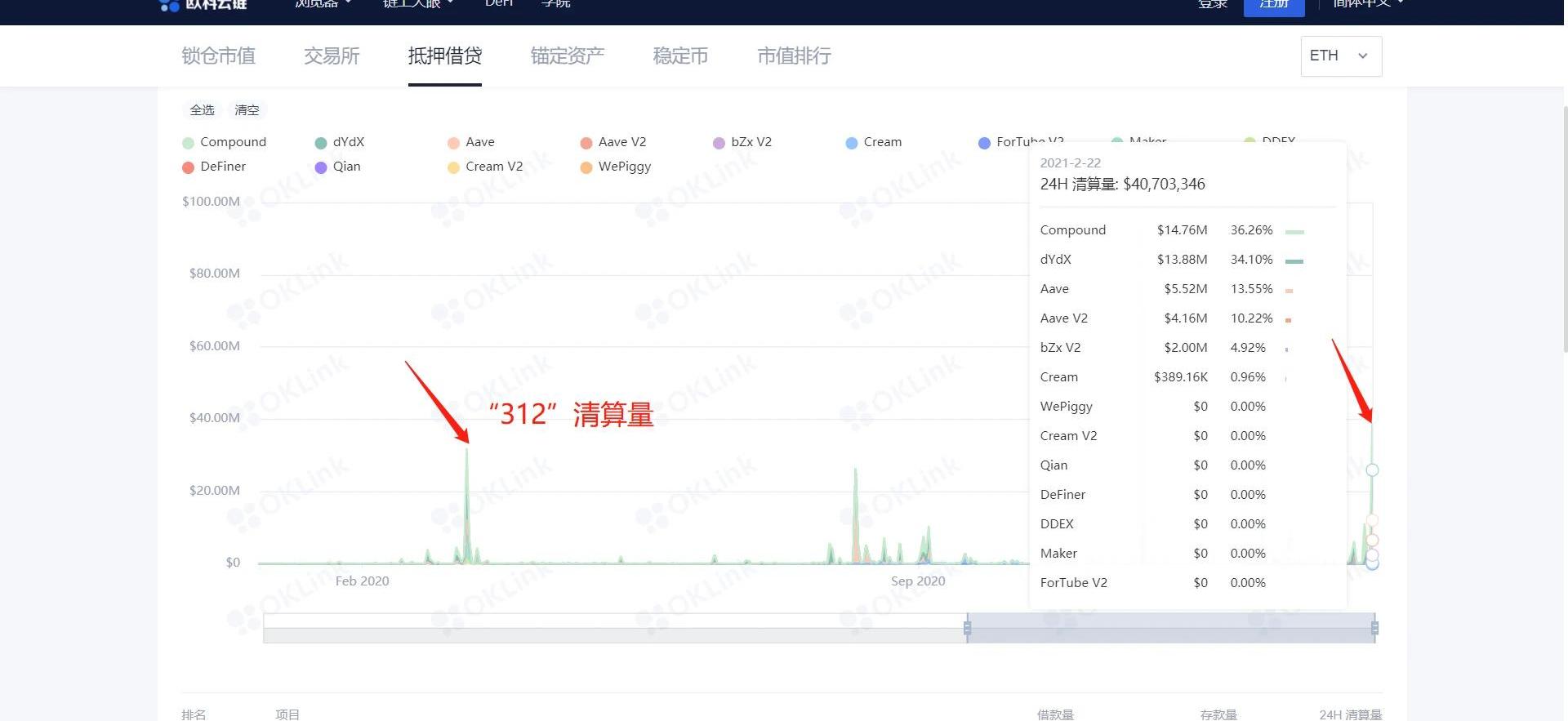Screen dimensions: 1568x721
Task: Click the OKLink logo icon
Action: (x=169, y=5)
